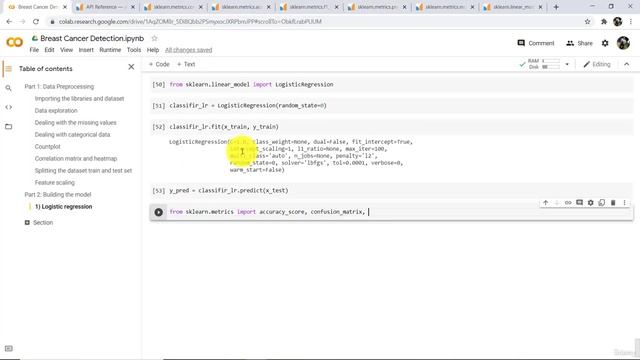This screenshot has width=640, height=360.
Task: Move cell down arrow icon
Action: (556, 202)
